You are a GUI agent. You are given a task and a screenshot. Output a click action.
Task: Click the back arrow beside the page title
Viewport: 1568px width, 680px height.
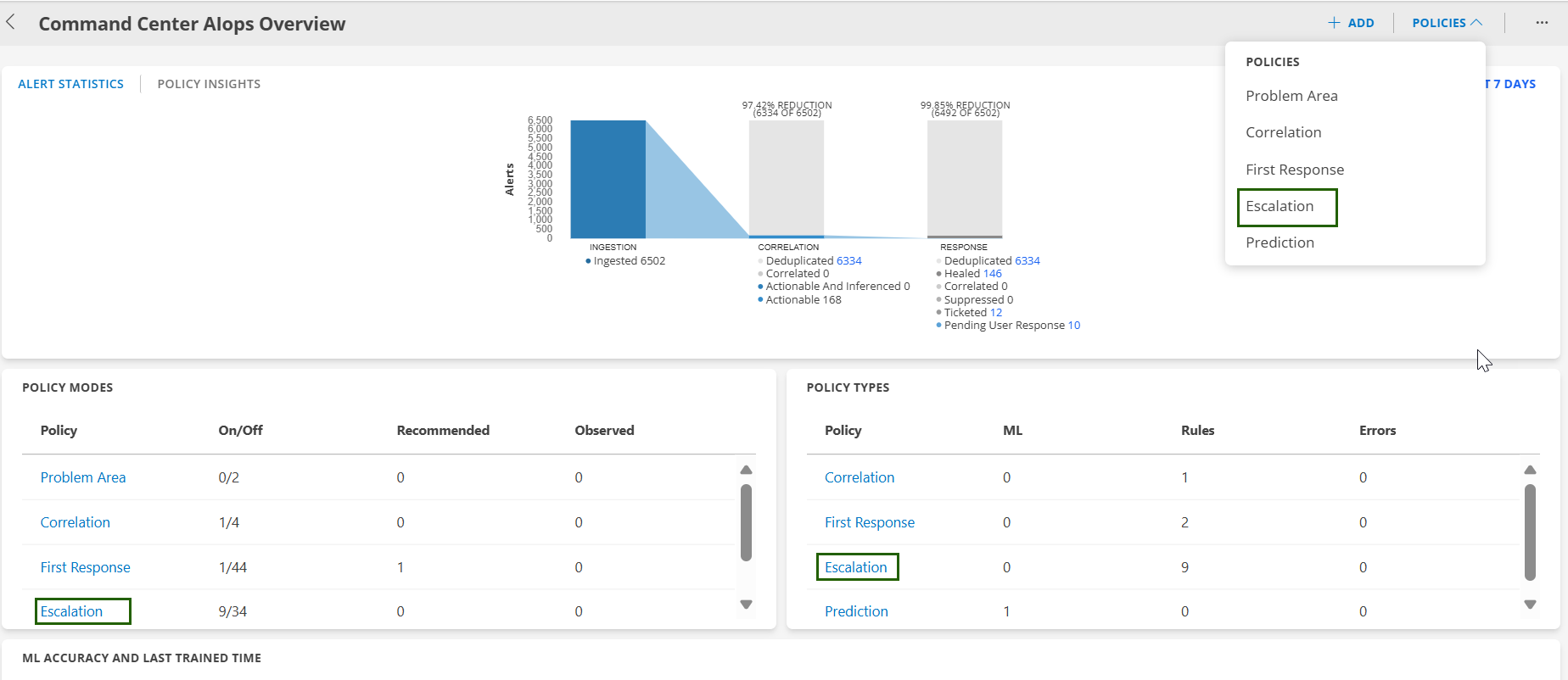(11, 23)
